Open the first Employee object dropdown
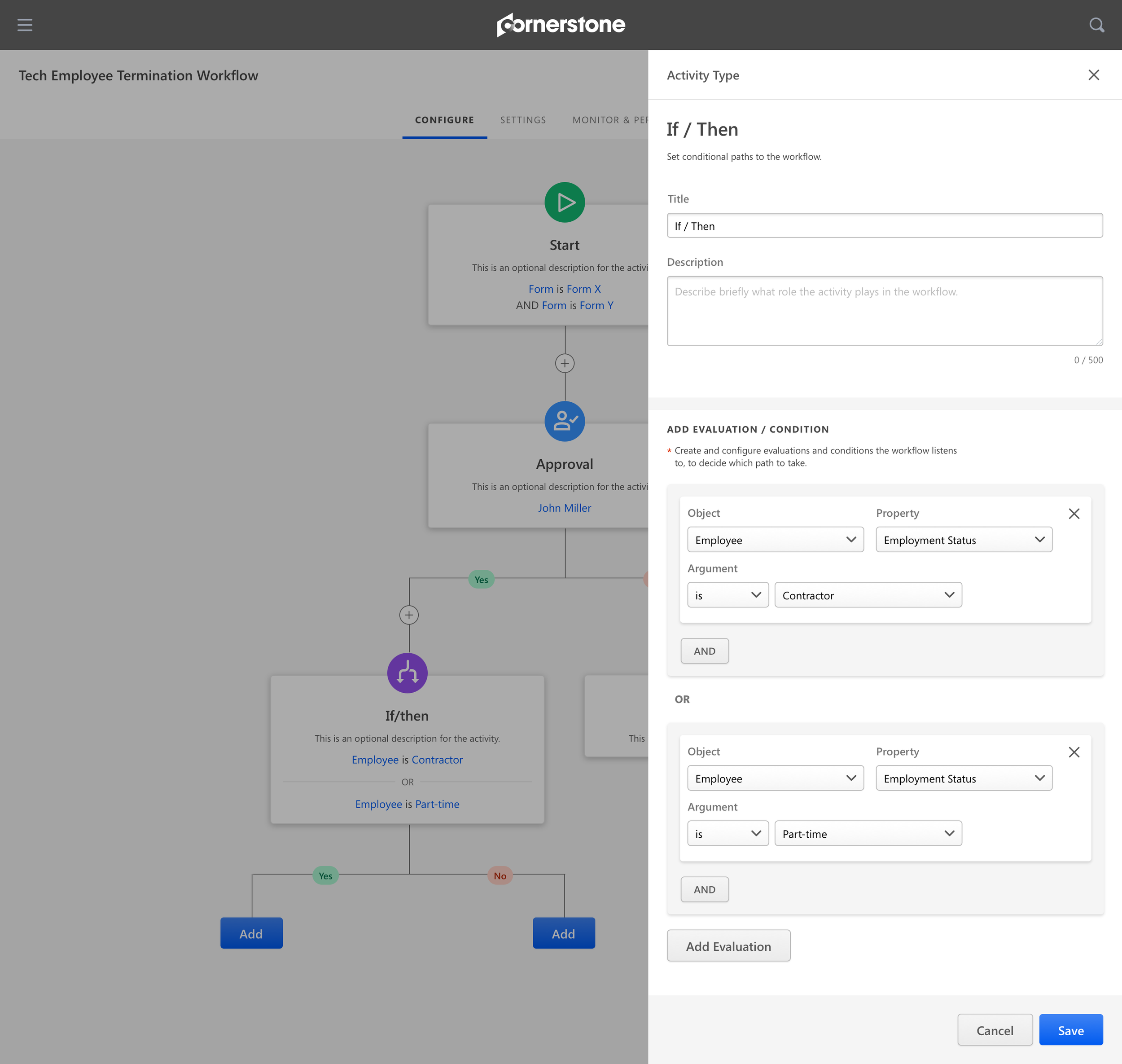1122x1064 pixels. pyautogui.click(x=775, y=540)
